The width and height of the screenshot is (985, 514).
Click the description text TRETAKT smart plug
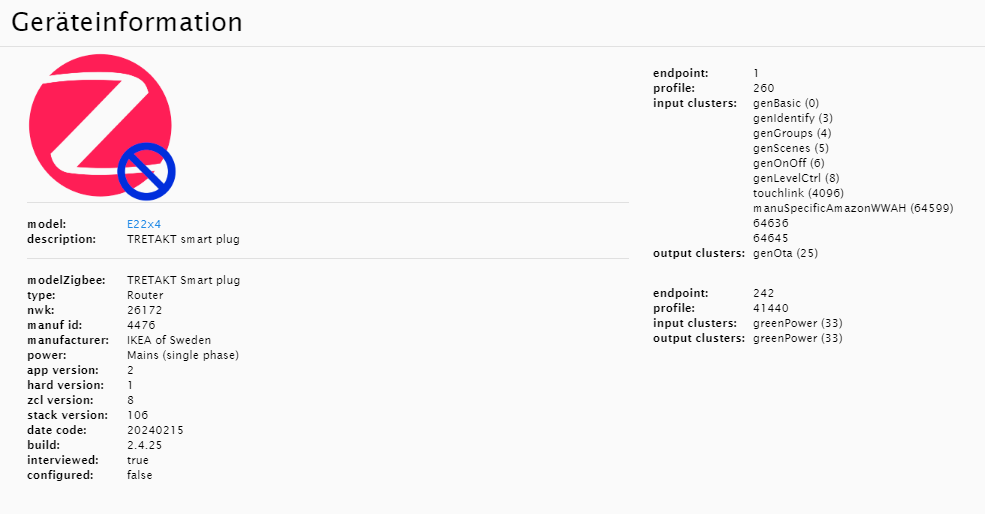click(x=183, y=239)
